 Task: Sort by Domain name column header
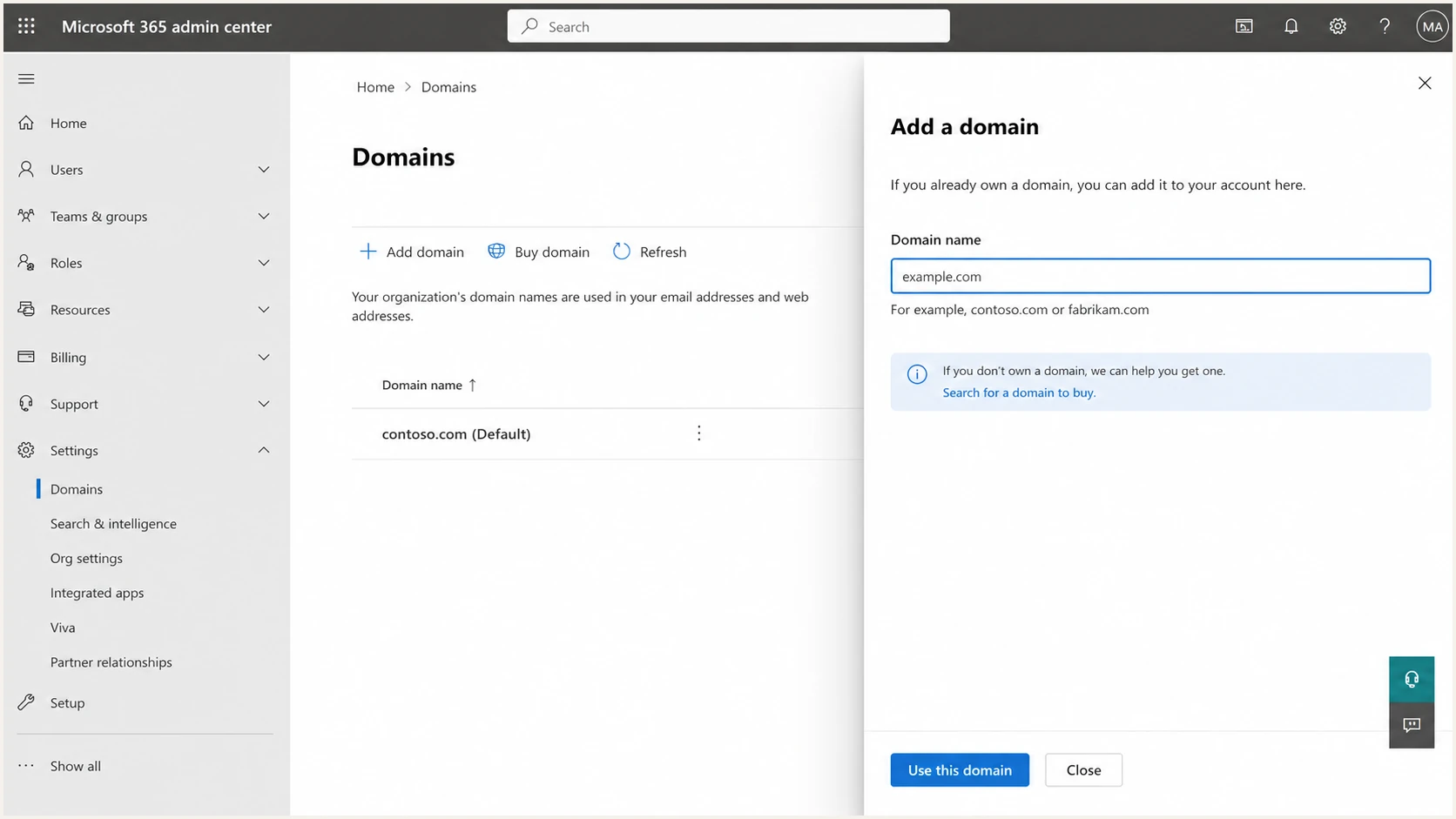coord(429,385)
